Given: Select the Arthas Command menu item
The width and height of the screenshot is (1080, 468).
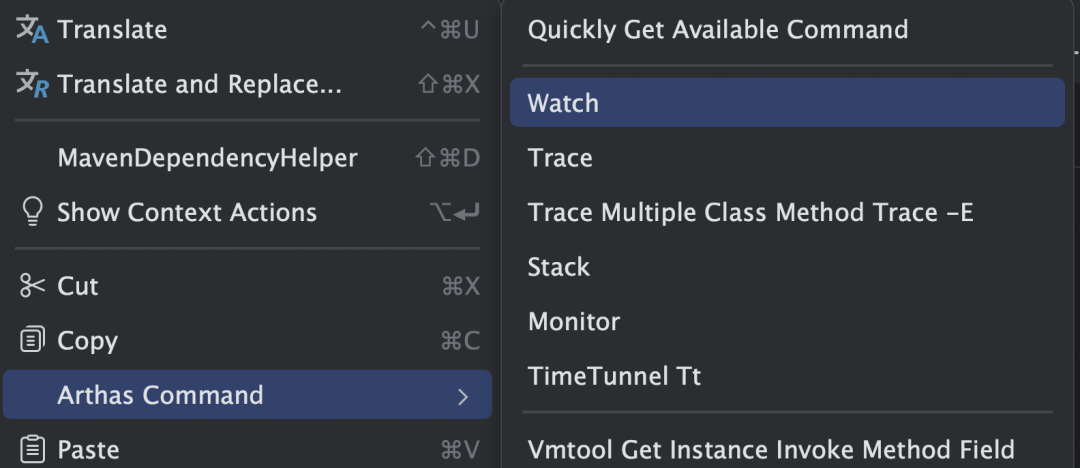Looking at the screenshot, I should [247, 395].
